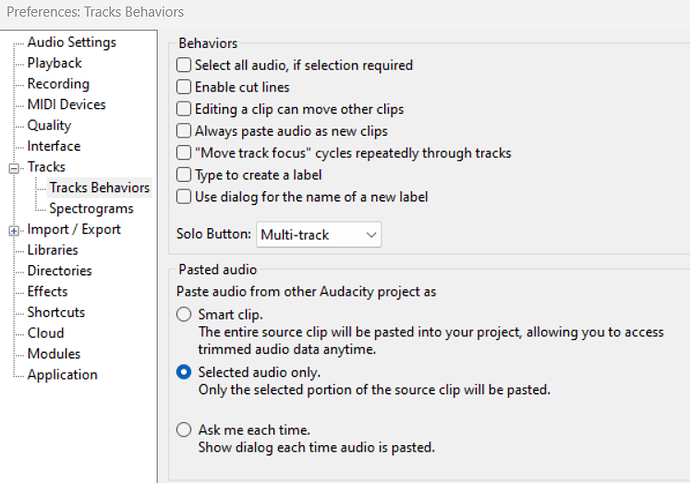Select MIDI Devices in the tree
690x483 pixels.
point(66,104)
